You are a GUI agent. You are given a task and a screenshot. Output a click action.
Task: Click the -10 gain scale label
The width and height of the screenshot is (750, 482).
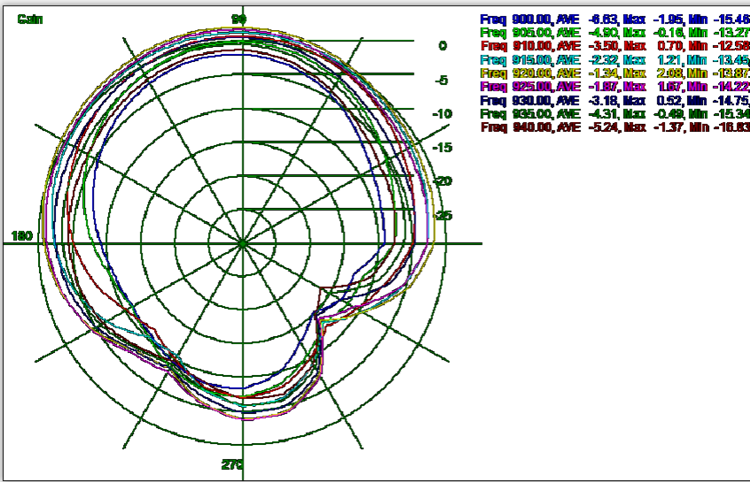point(441,114)
